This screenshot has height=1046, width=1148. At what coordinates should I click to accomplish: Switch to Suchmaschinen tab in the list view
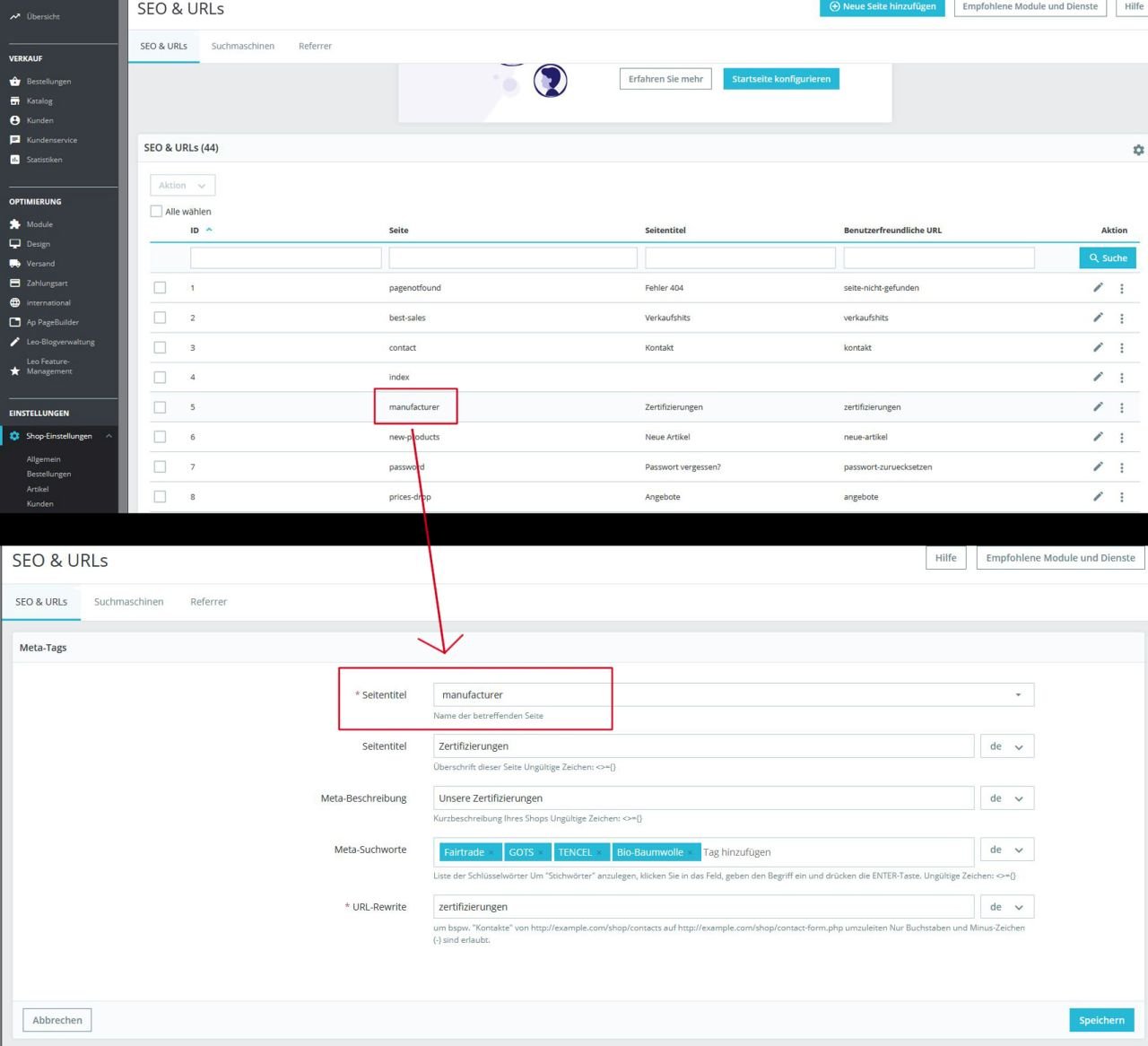tap(243, 46)
